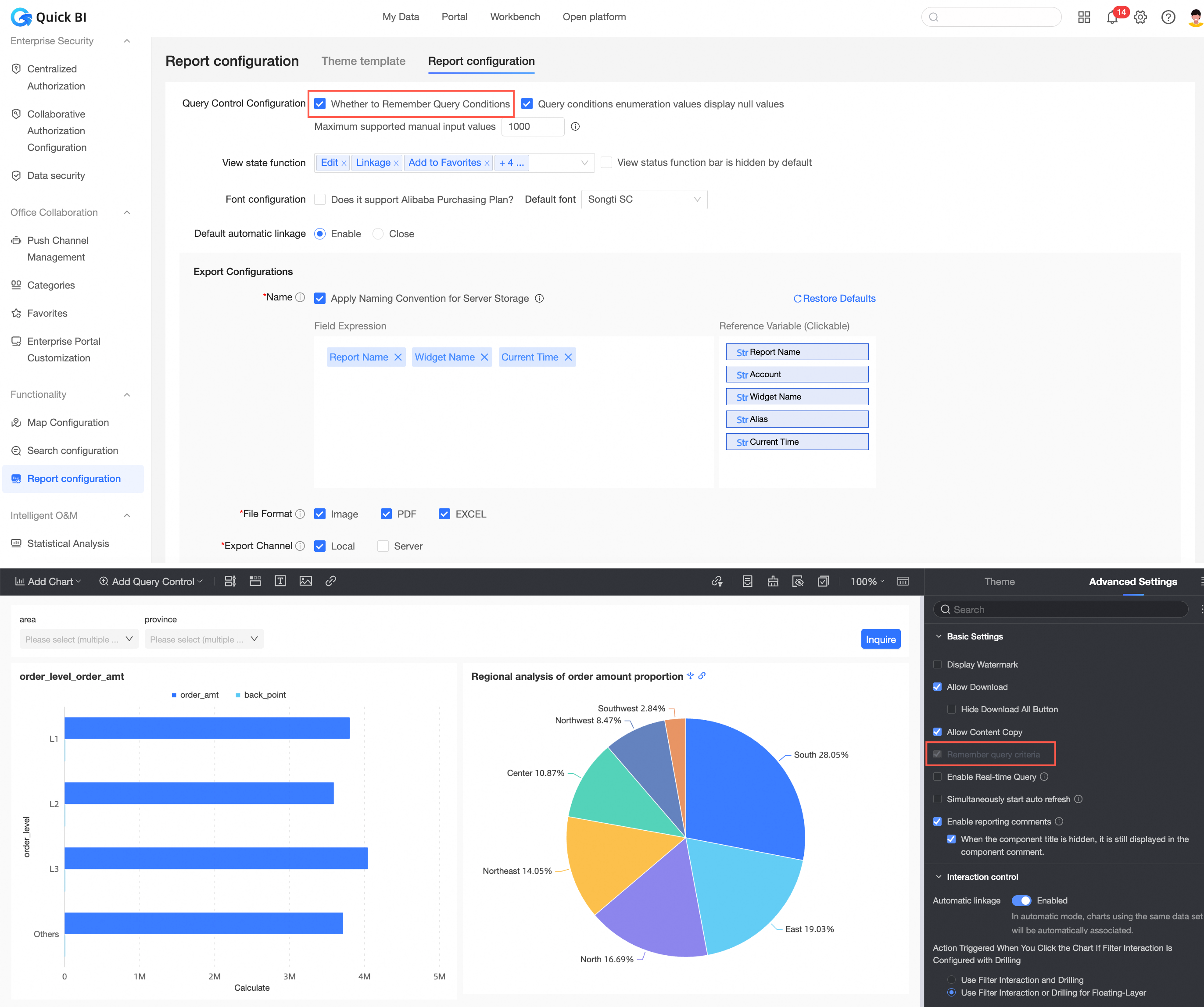Click the Advanced Settings Search box
The image size is (1204, 1007).
(x=1061, y=609)
